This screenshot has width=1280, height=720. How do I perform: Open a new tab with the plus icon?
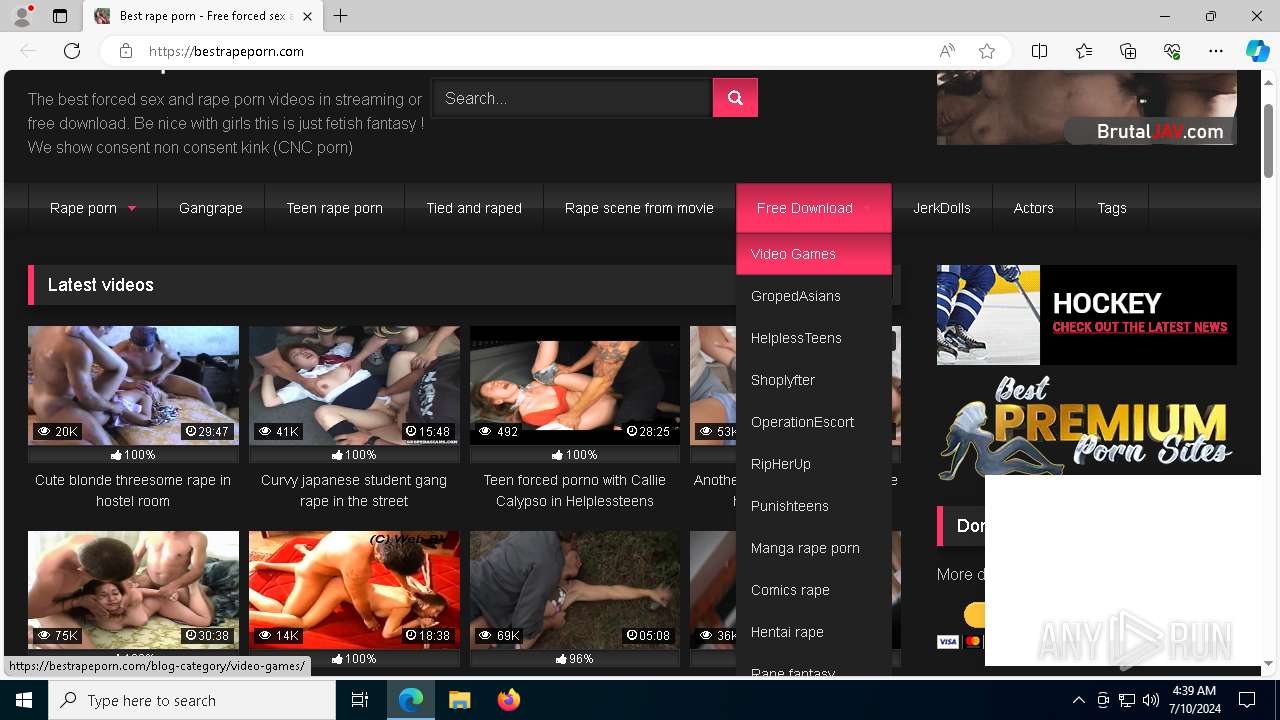click(x=341, y=16)
